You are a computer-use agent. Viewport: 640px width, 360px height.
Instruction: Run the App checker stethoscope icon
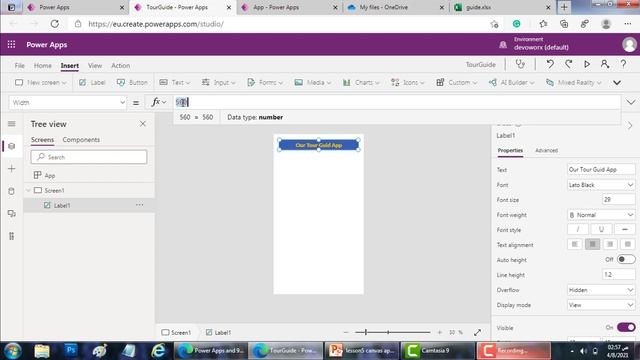point(520,64)
